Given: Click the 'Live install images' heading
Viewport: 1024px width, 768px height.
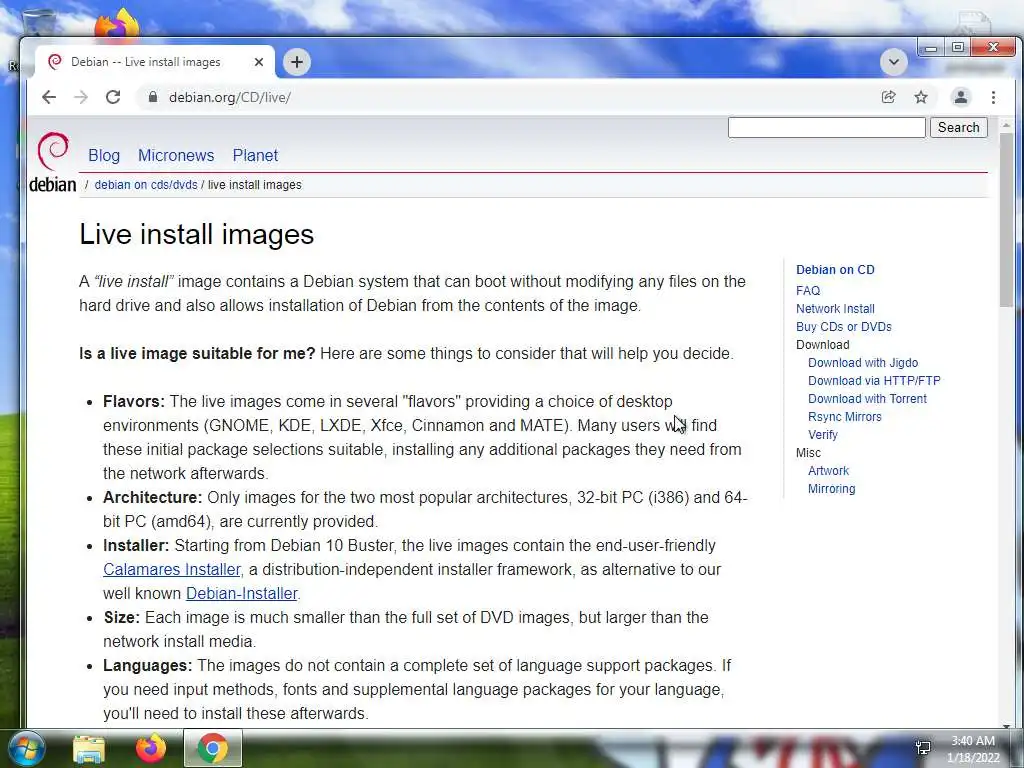Looking at the screenshot, I should pyautogui.click(x=197, y=234).
